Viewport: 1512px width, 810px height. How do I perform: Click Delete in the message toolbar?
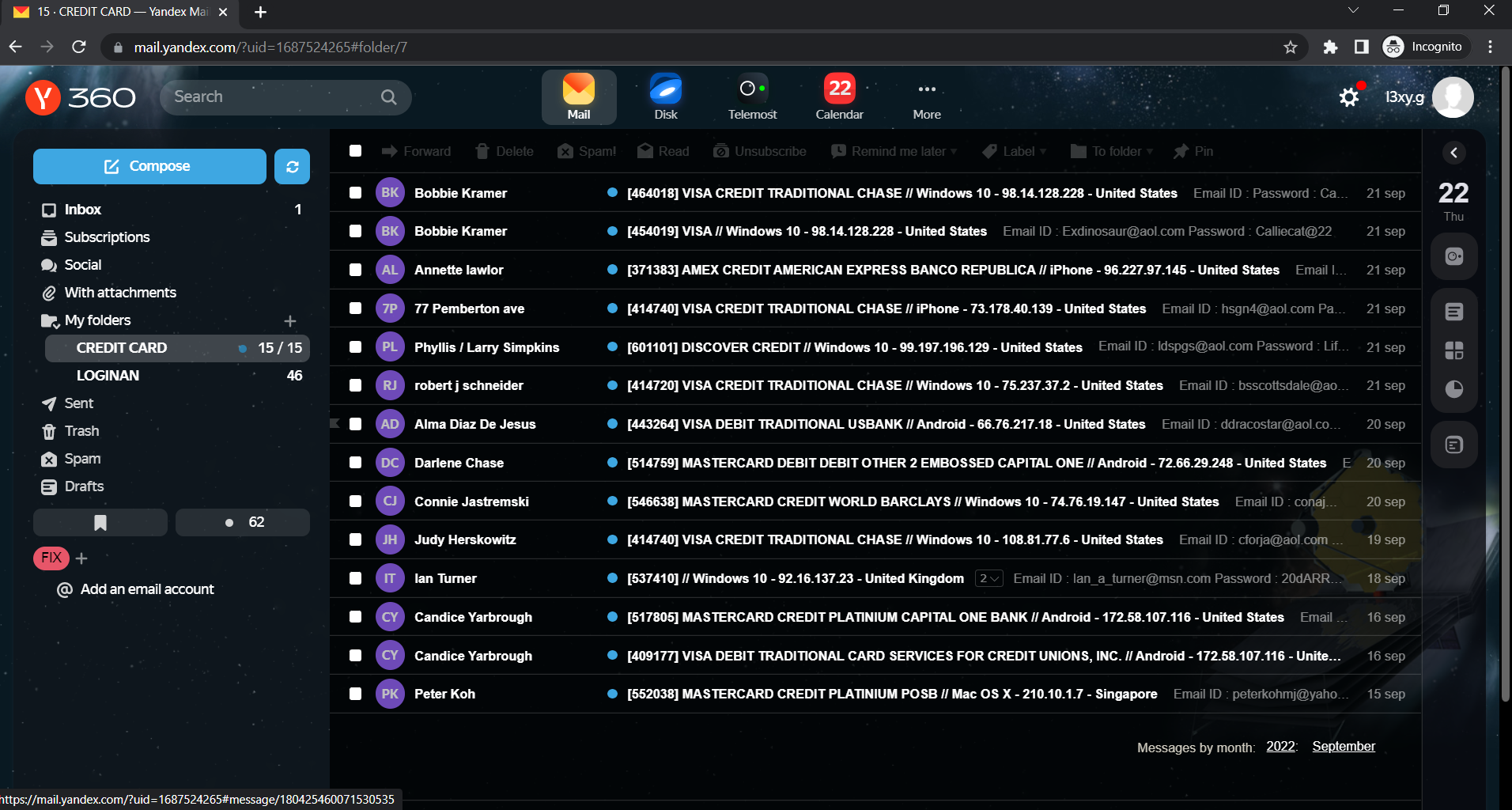[505, 151]
